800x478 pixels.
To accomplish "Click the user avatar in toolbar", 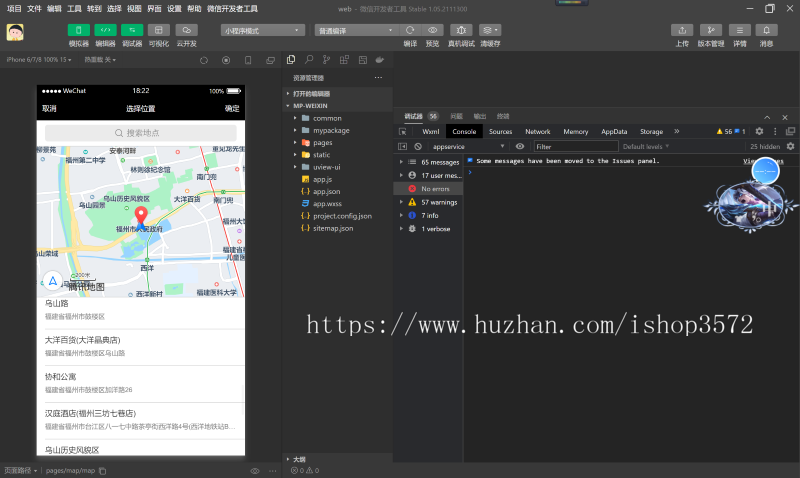I will click(15, 32).
